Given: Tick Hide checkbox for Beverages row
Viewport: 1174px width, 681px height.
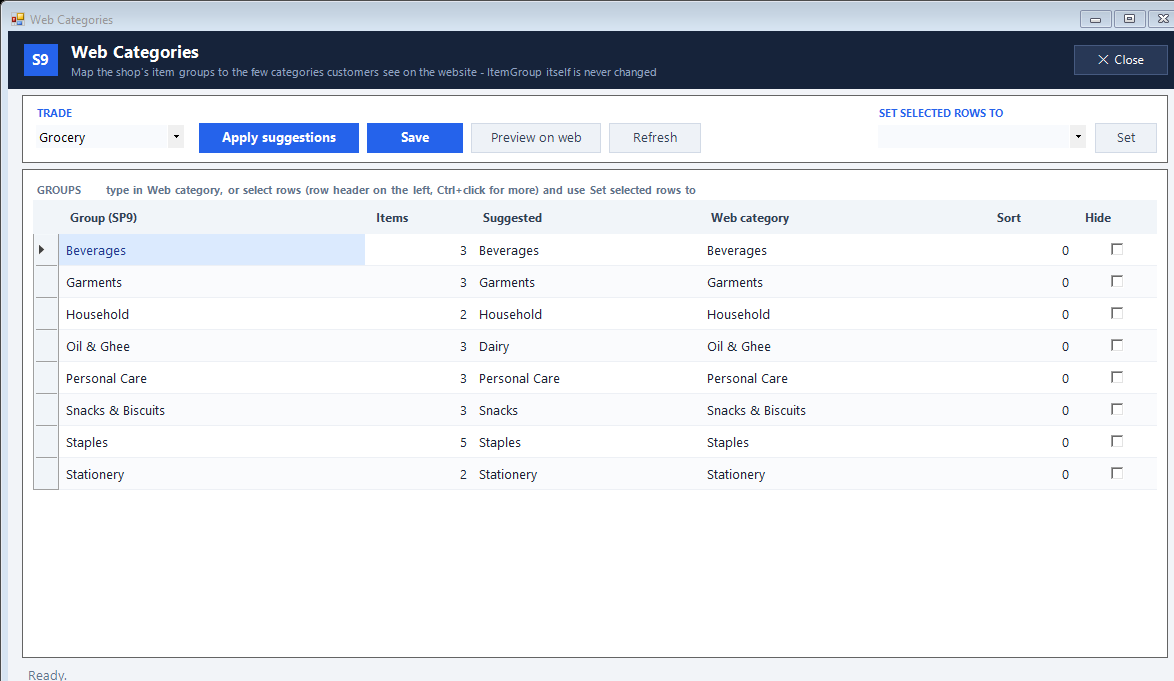Looking at the screenshot, I should click(1117, 249).
